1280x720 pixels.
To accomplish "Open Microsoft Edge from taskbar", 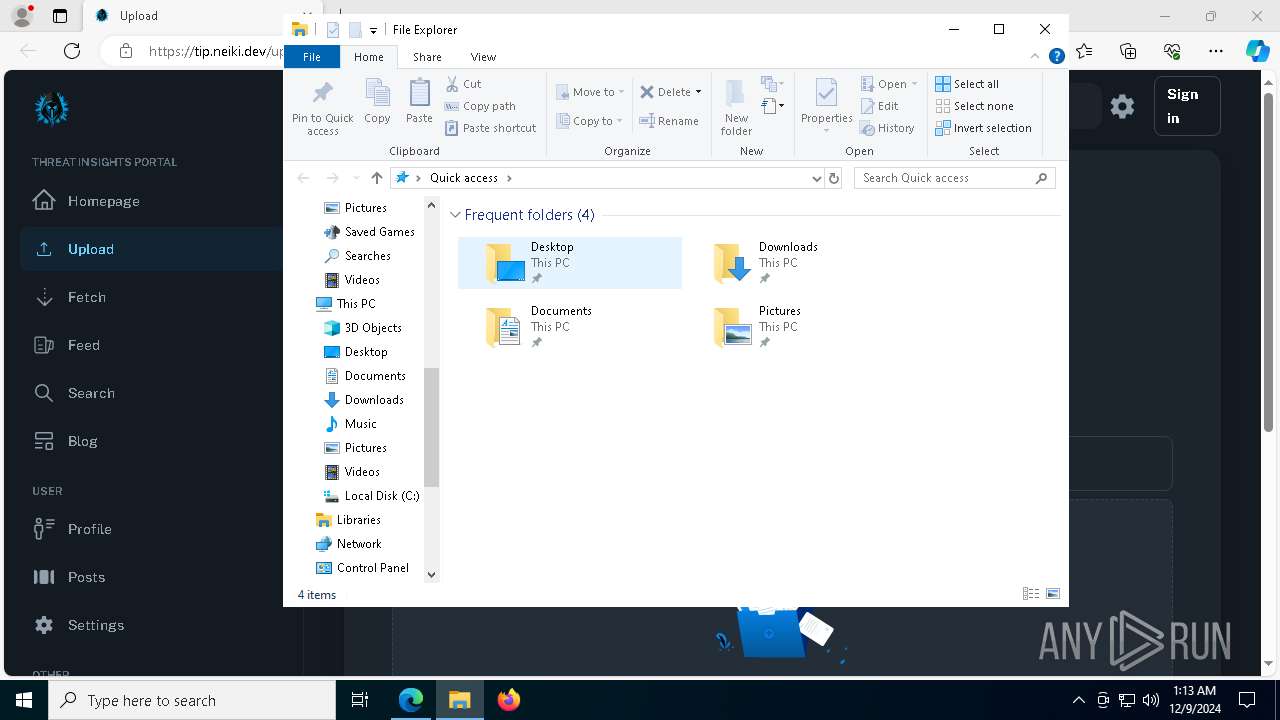I will point(411,700).
